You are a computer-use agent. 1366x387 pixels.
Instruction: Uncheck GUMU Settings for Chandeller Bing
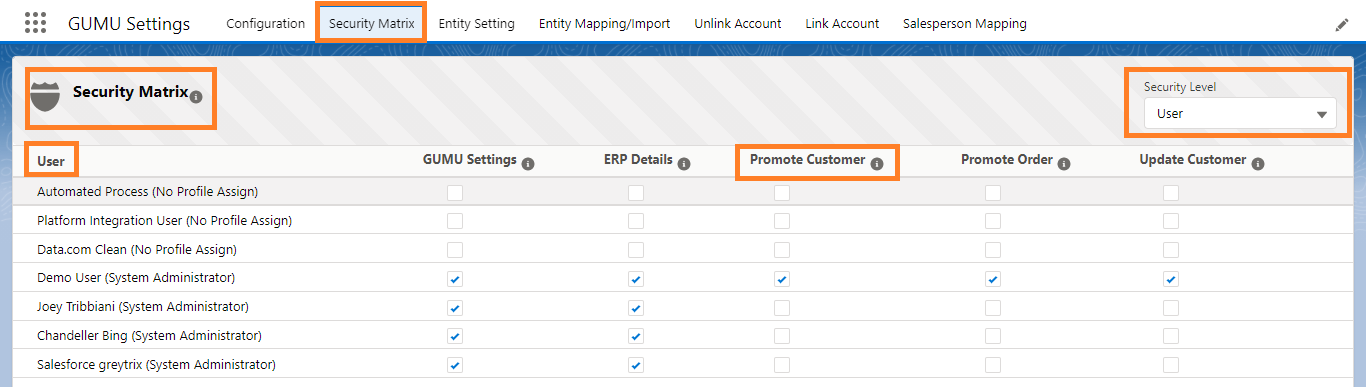455,337
